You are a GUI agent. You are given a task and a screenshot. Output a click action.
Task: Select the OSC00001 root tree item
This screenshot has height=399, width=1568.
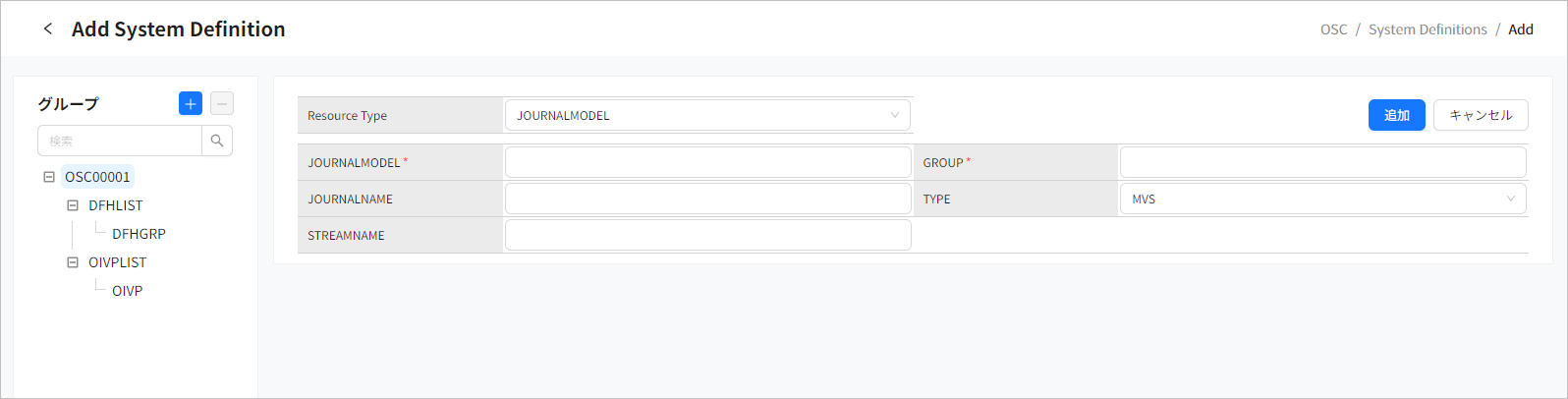pyautogui.click(x=97, y=177)
